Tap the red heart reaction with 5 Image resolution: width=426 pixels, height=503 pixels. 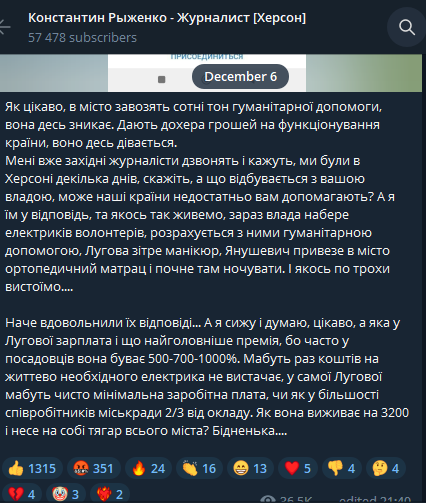pyautogui.click(x=298, y=468)
